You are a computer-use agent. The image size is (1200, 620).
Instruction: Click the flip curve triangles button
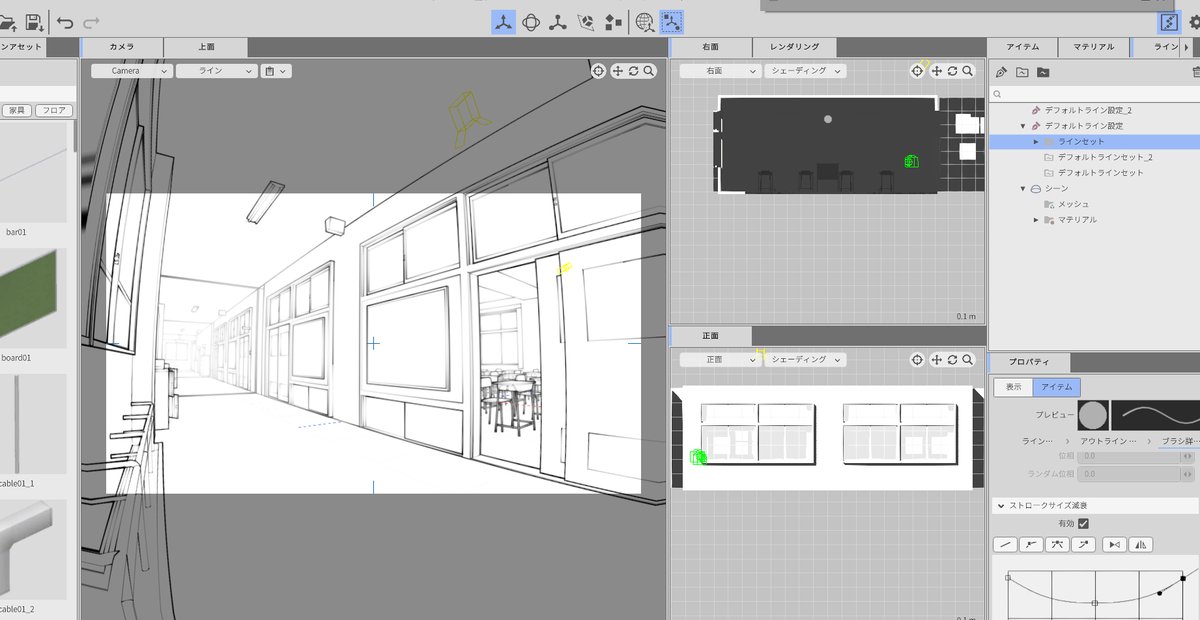click(1141, 544)
